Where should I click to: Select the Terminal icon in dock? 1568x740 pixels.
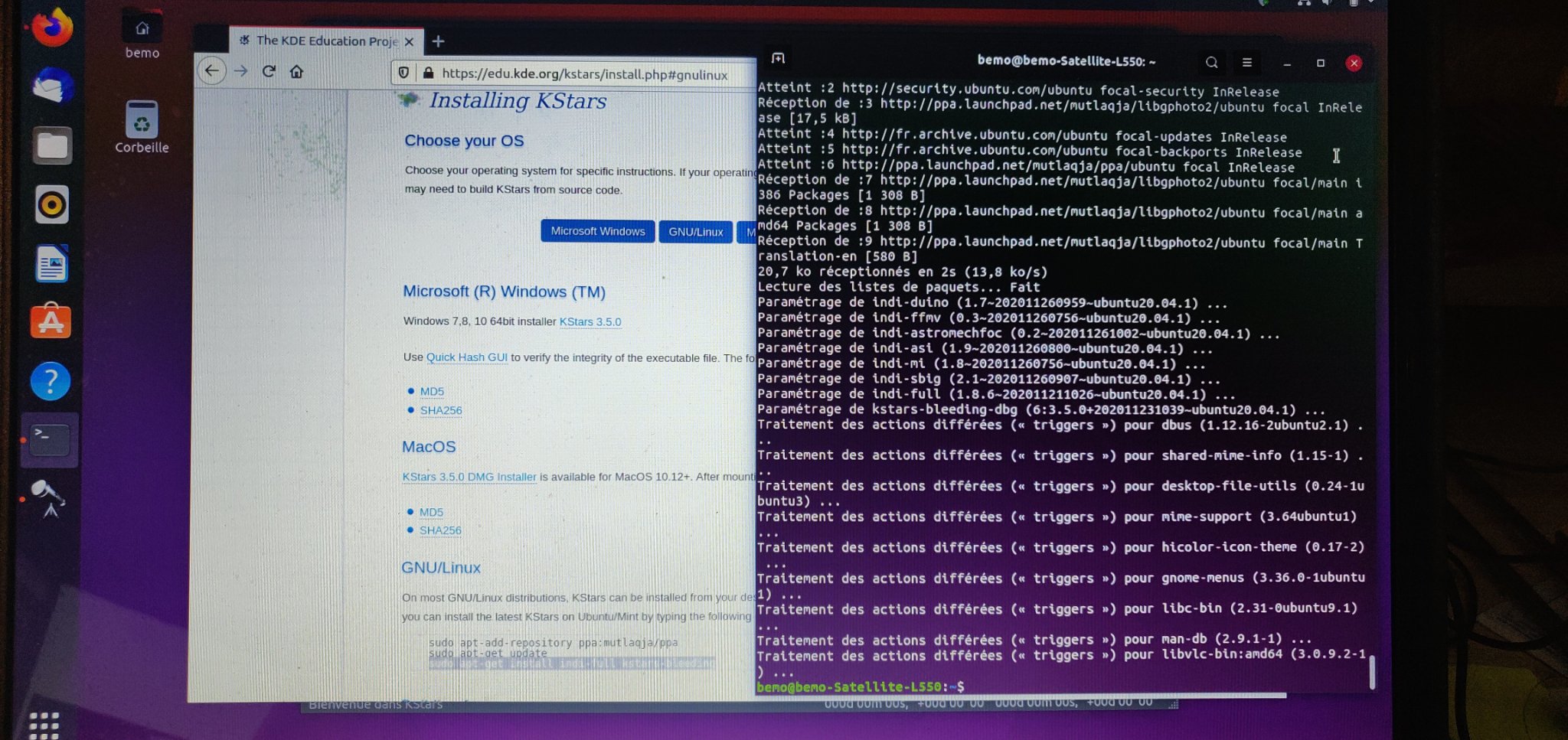coord(50,439)
